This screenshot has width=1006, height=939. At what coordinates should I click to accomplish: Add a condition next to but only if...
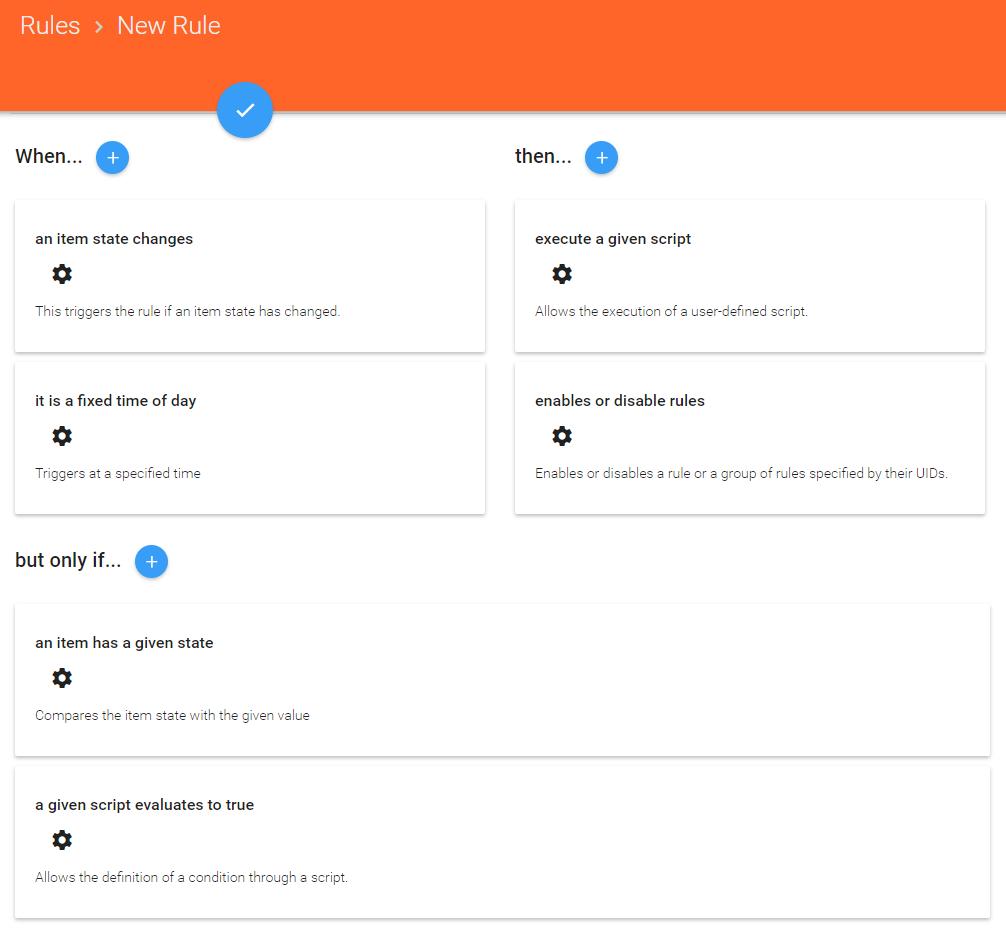coord(151,561)
